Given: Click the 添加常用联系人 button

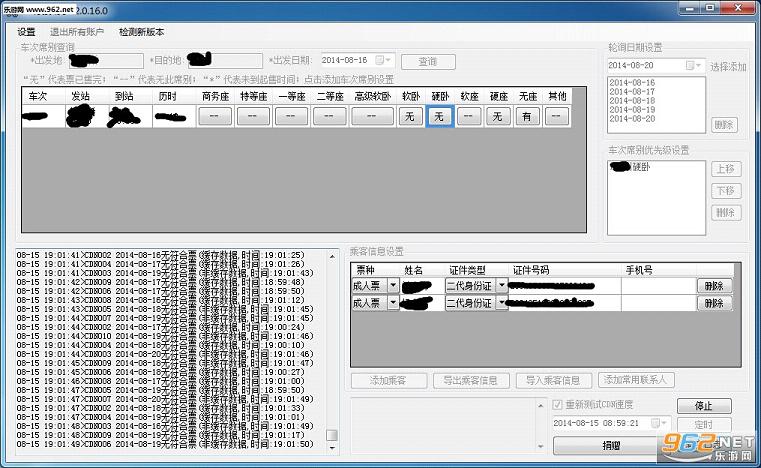Looking at the screenshot, I should (636, 380).
